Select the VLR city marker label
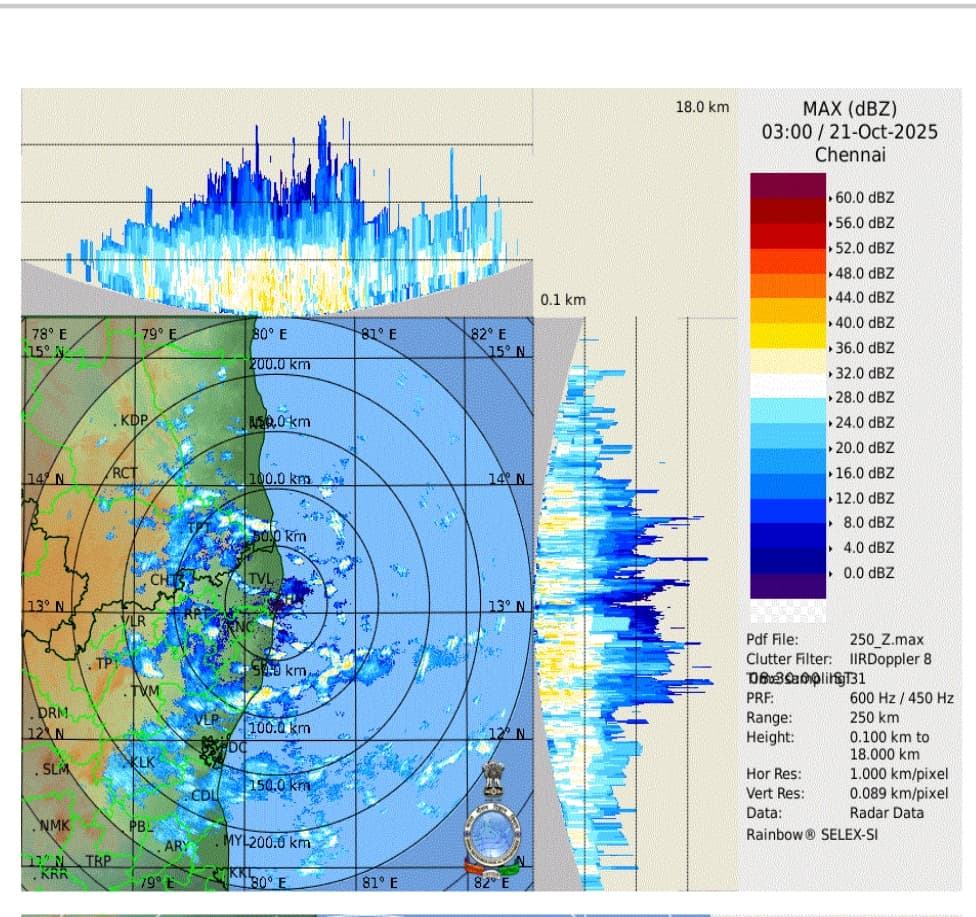Viewport: 976px width, 917px height. pos(133,621)
